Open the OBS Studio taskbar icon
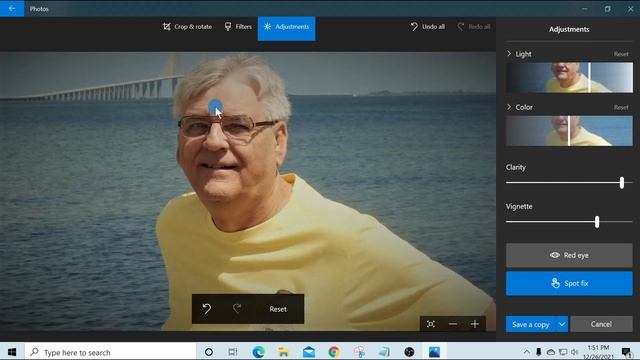This screenshot has width=640, height=360. (409, 352)
